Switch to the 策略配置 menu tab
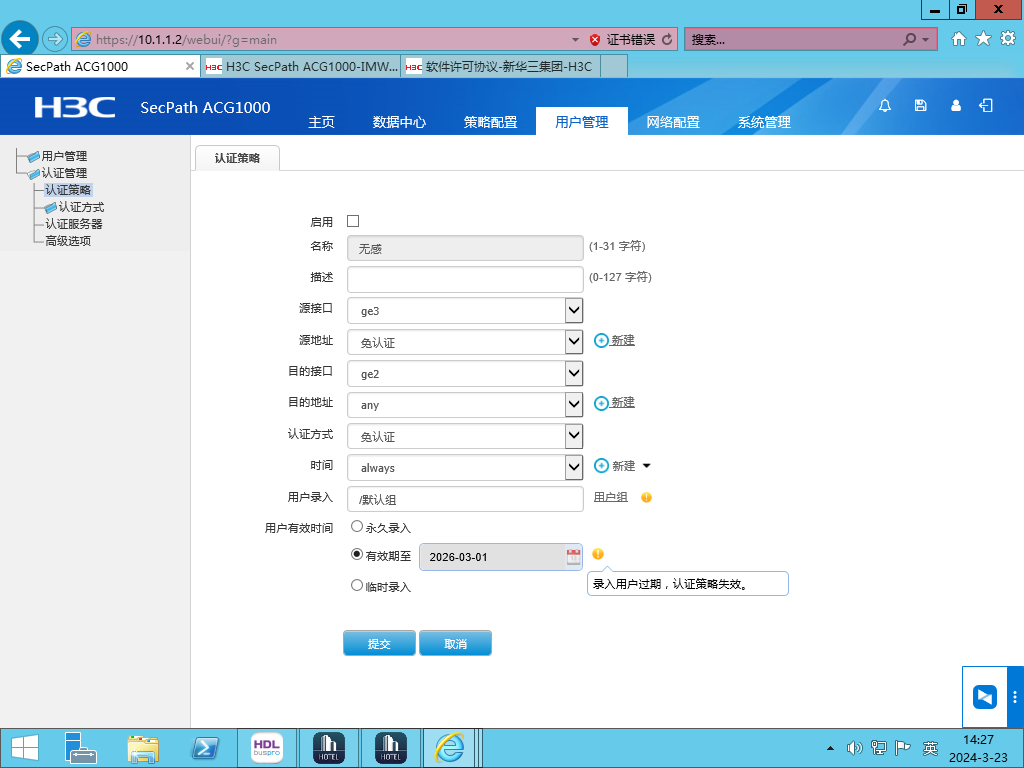This screenshot has width=1024, height=768. click(490, 122)
